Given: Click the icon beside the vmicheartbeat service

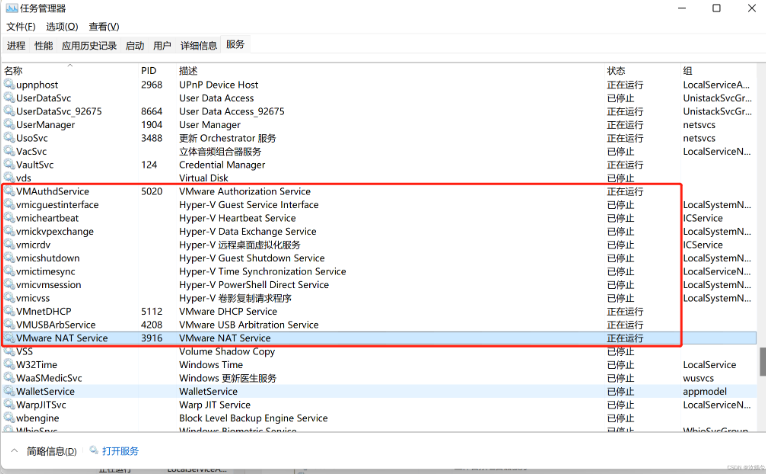Looking at the screenshot, I should pos(9,218).
